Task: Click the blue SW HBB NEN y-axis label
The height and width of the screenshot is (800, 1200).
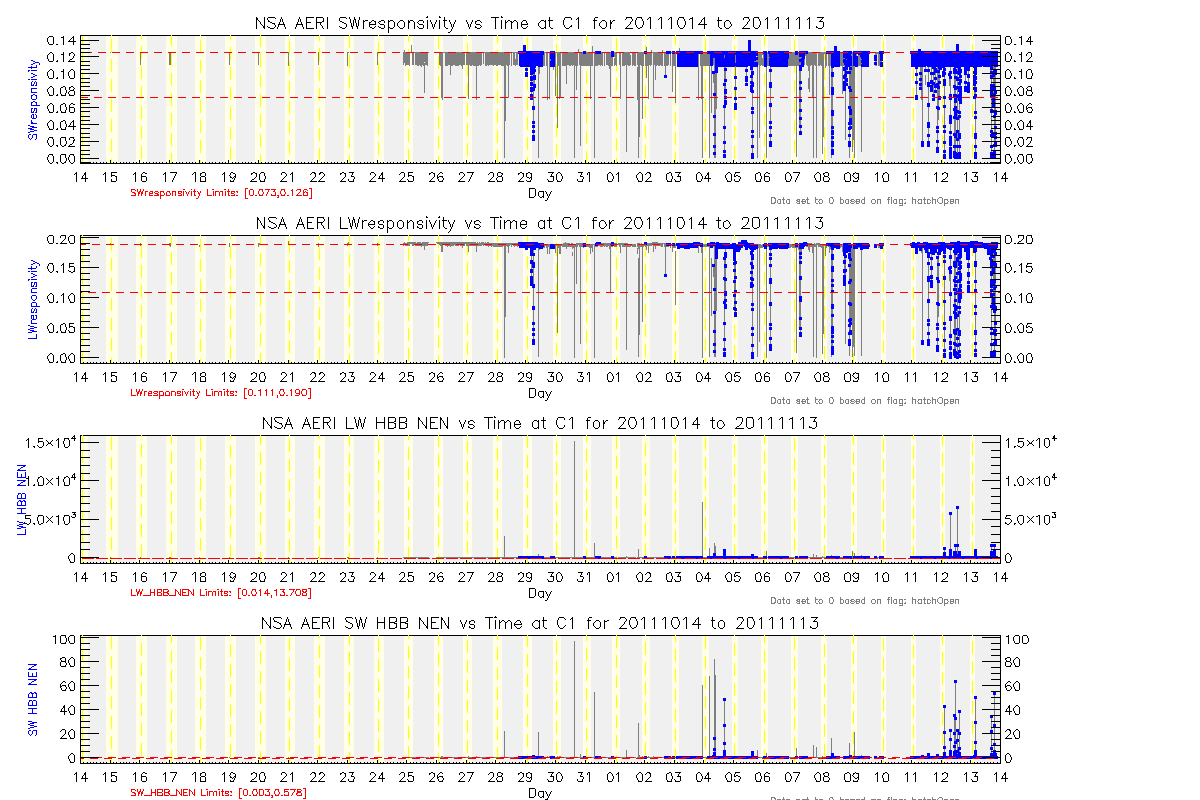Action: [x=33, y=698]
